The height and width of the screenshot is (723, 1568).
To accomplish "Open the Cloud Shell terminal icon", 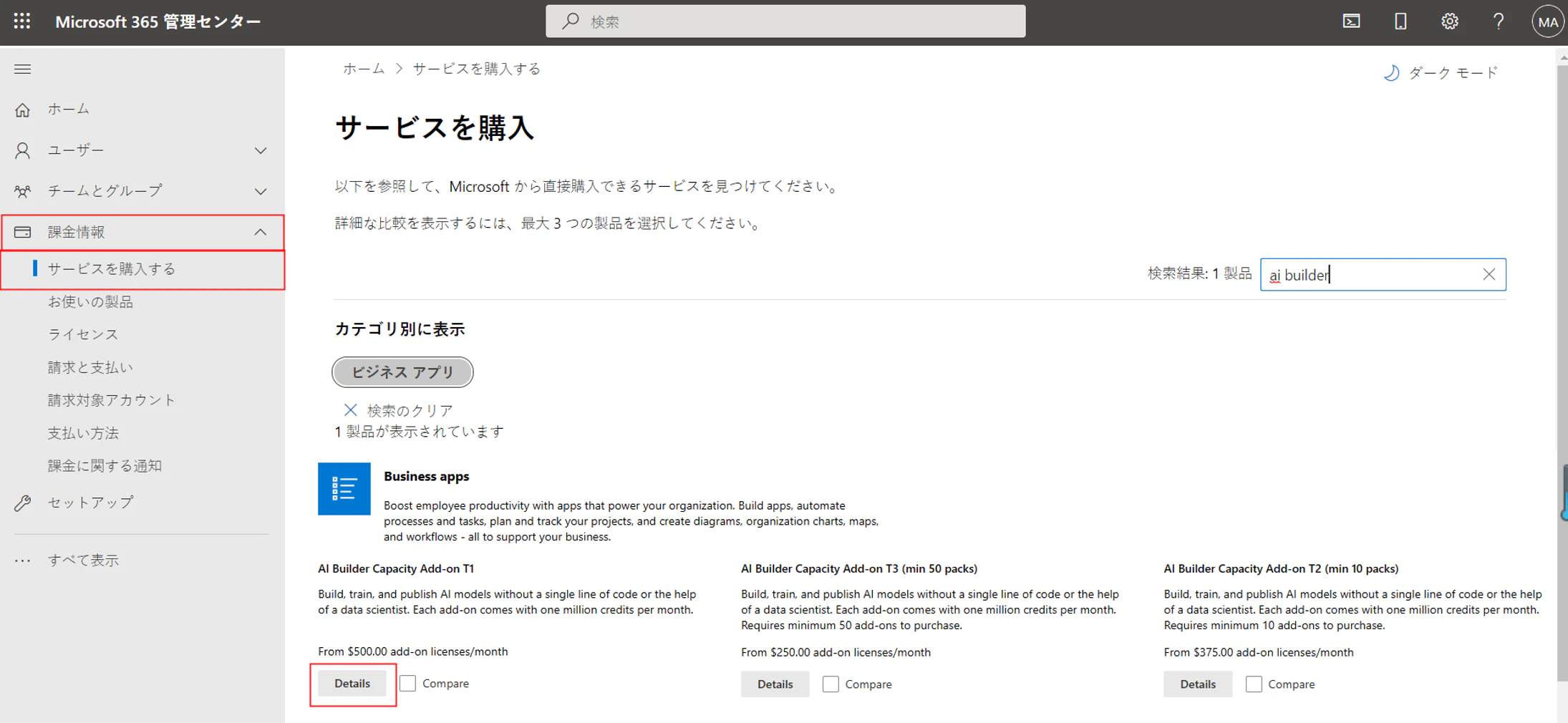I will pyautogui.click(x=1351, y=21).
